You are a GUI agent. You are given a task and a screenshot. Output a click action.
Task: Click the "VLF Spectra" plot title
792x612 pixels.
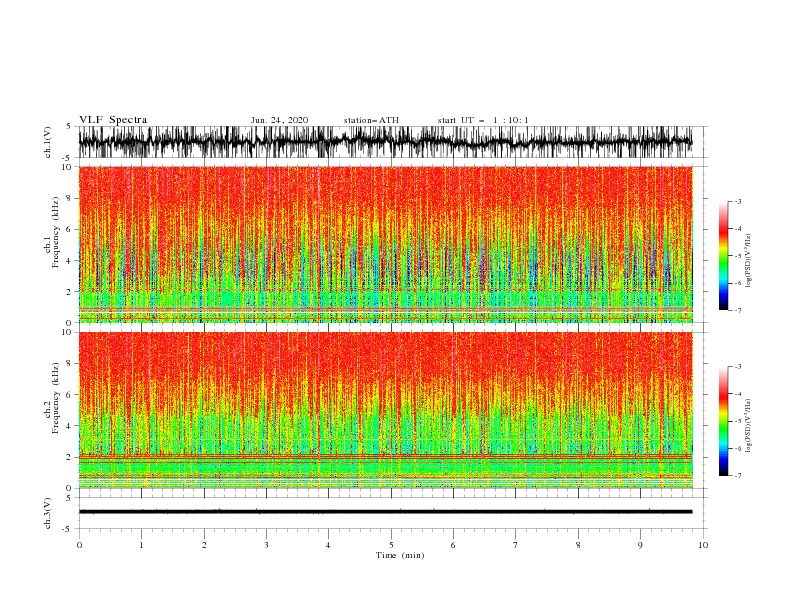pos(113,120)
